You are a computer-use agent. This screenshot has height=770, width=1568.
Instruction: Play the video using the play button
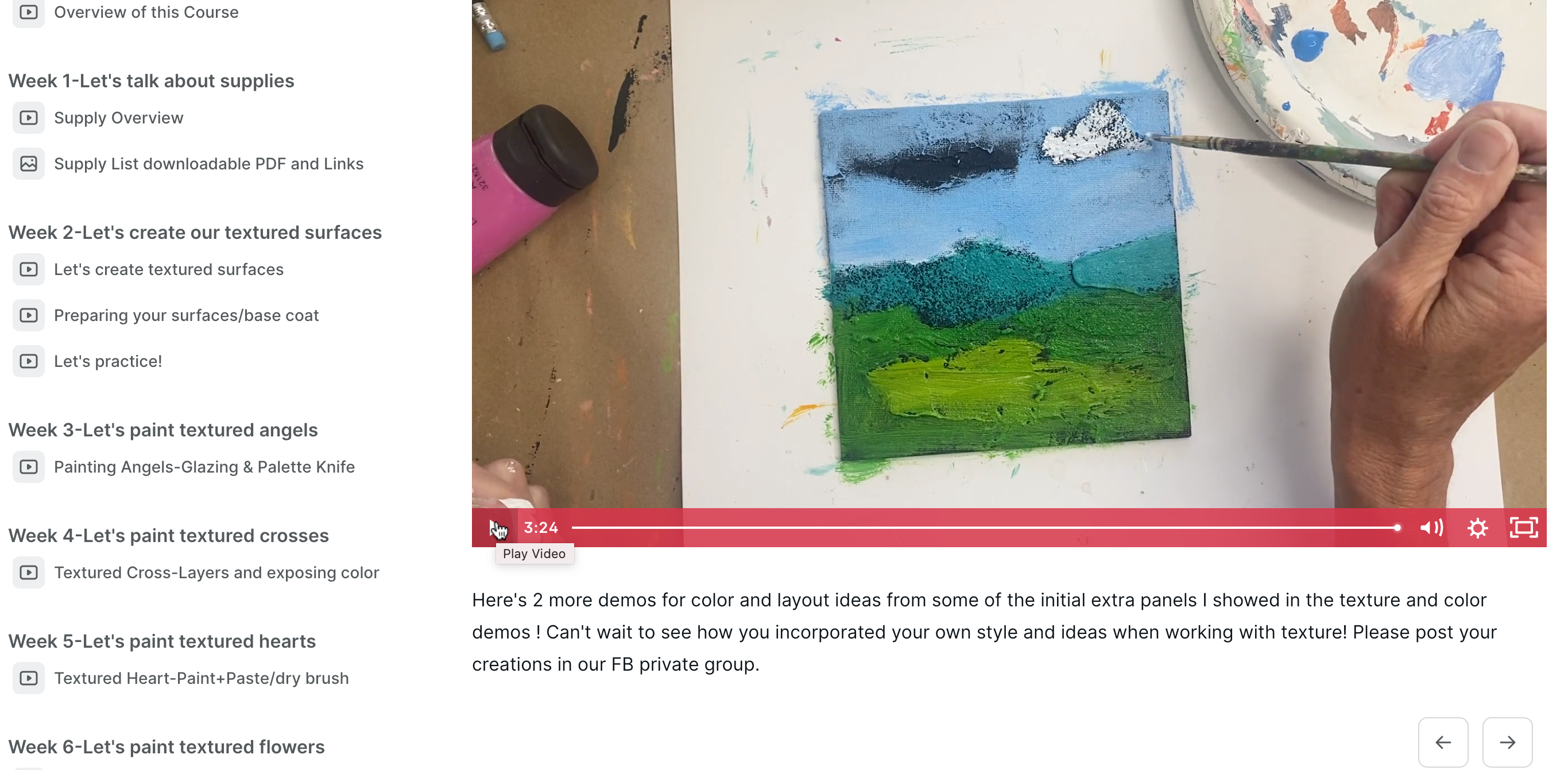tap(495, 527)
